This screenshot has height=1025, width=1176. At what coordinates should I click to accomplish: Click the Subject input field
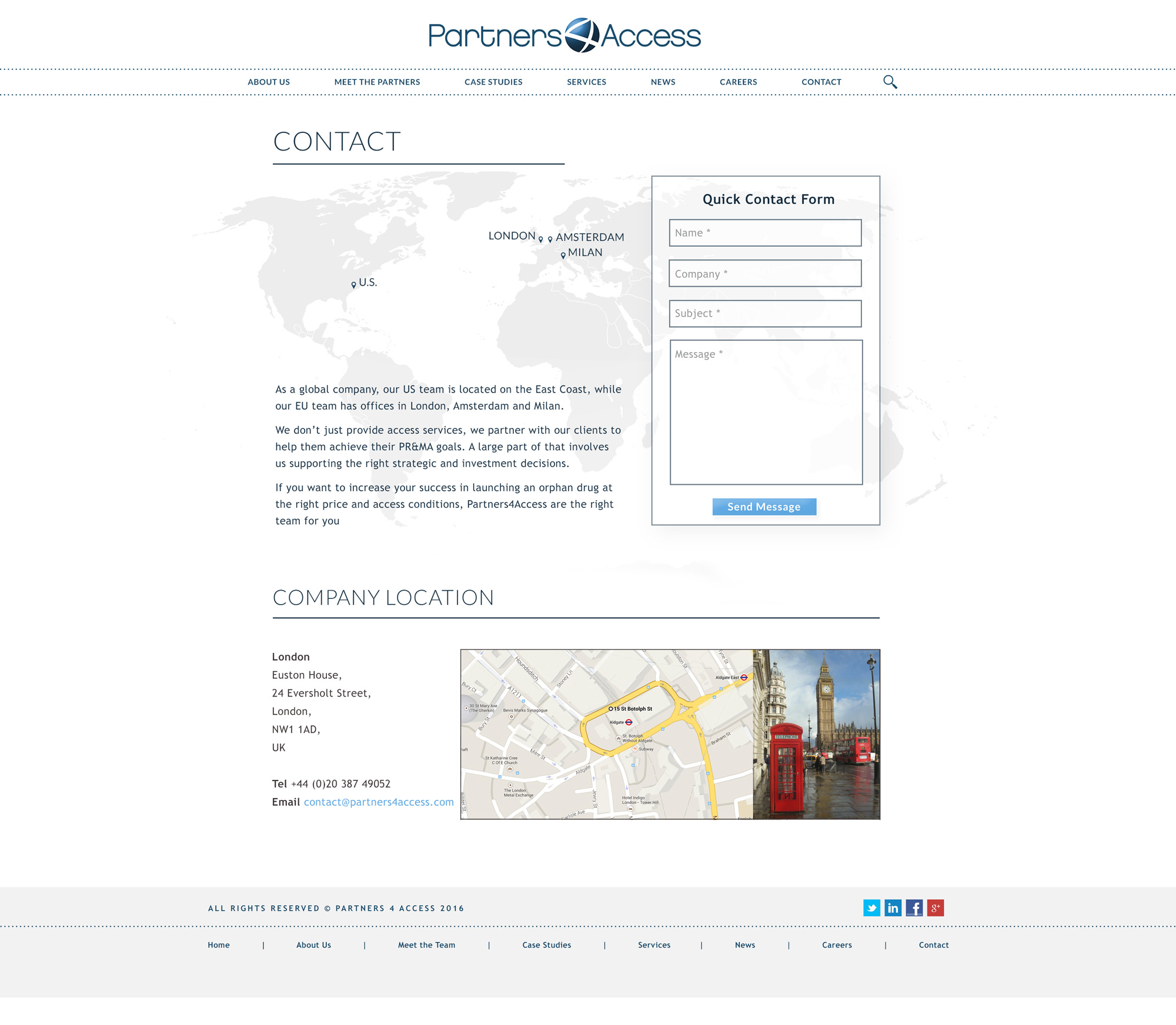[765, 313]
